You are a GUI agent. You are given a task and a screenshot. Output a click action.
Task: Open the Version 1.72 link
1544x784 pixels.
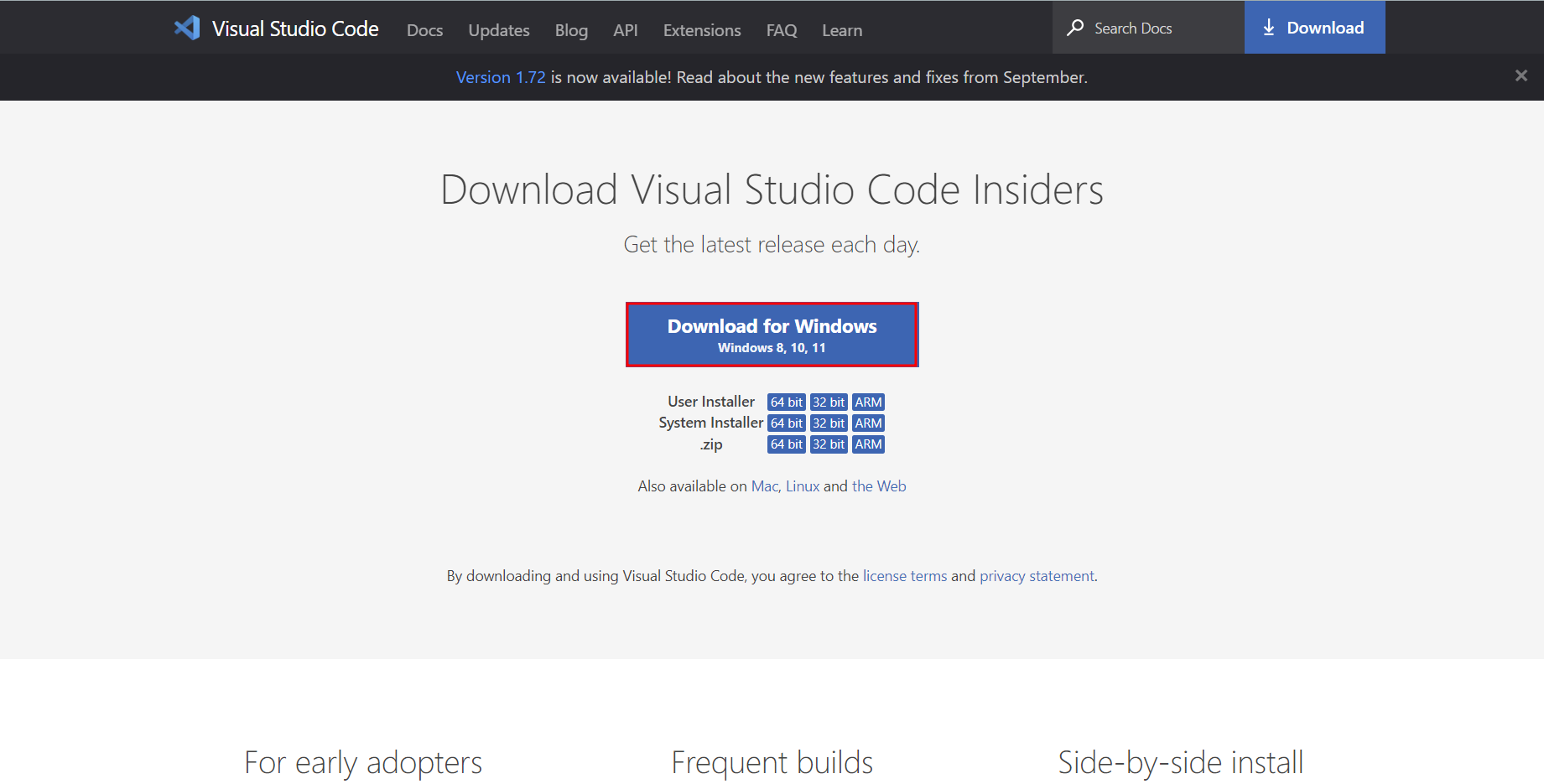coord(501,77)
